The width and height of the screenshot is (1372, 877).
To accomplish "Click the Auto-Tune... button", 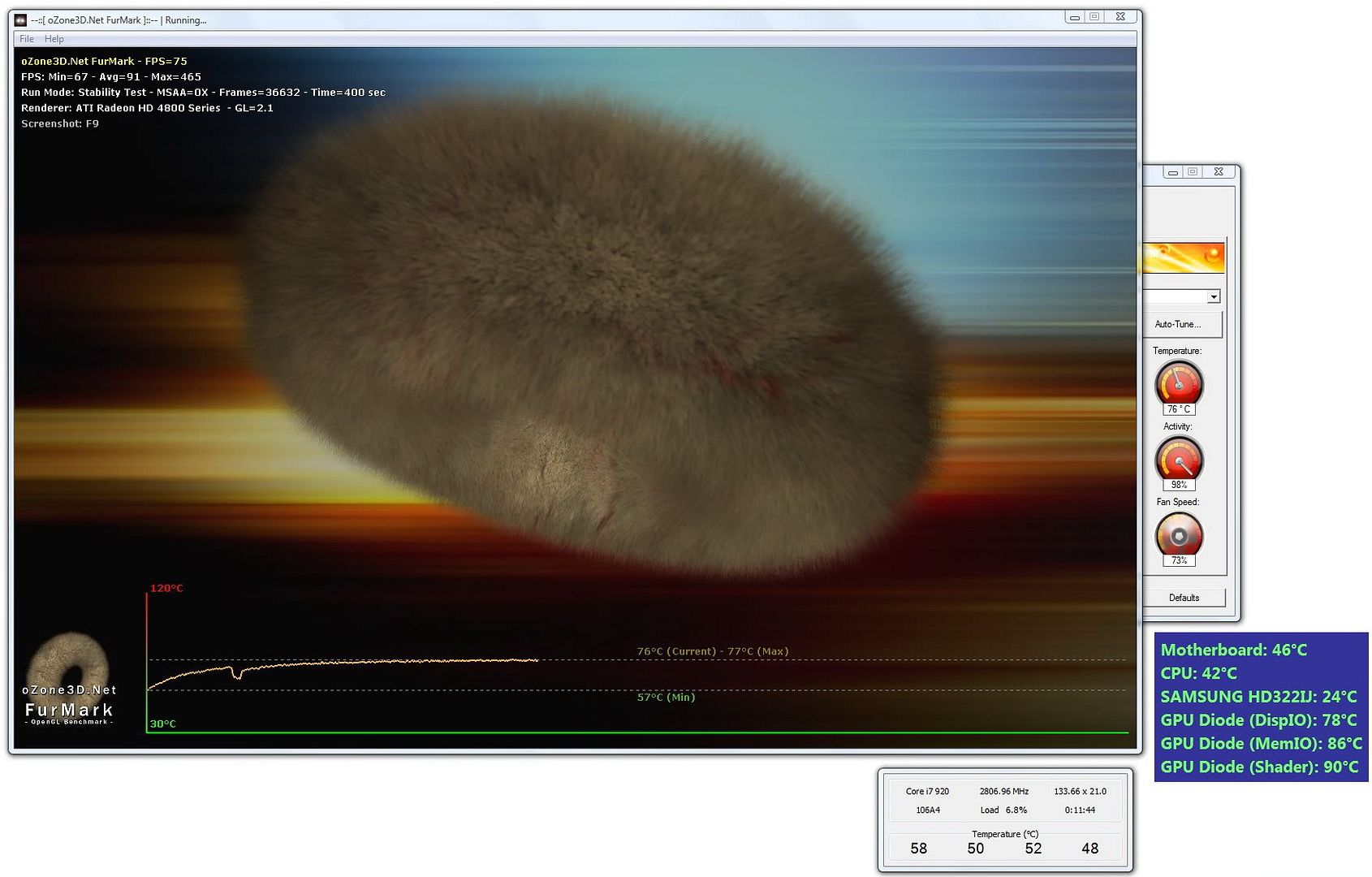I will click(1182, 324).
